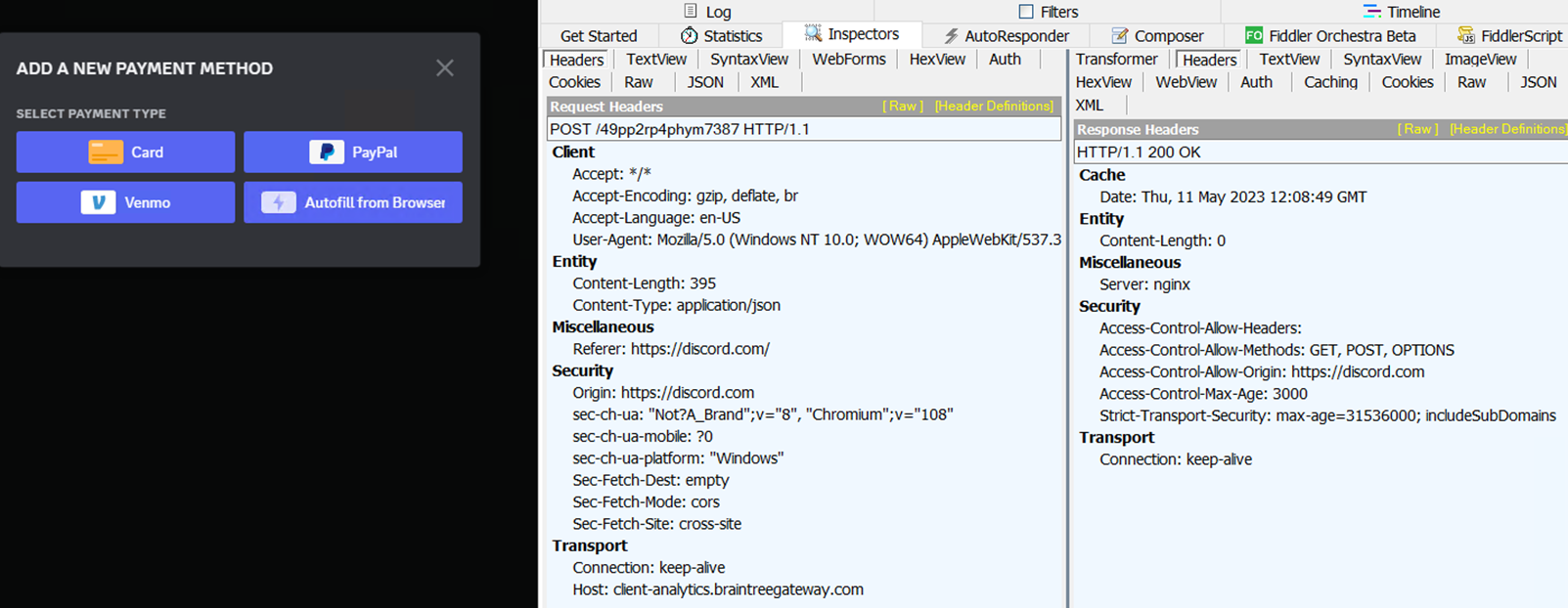
Task: Open the response Caching tab
Action: 1330,82
